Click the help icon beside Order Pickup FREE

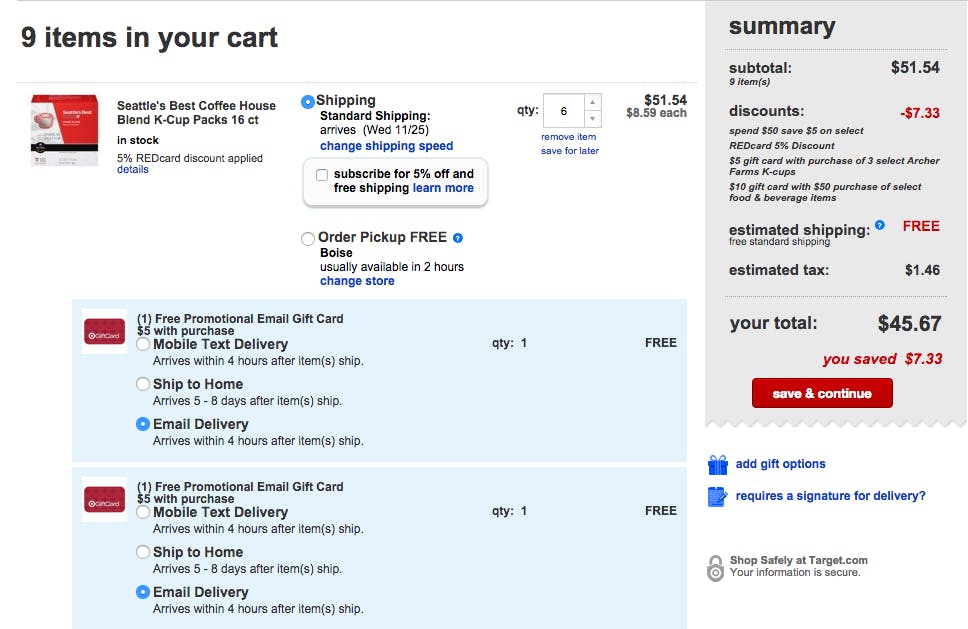458,238
